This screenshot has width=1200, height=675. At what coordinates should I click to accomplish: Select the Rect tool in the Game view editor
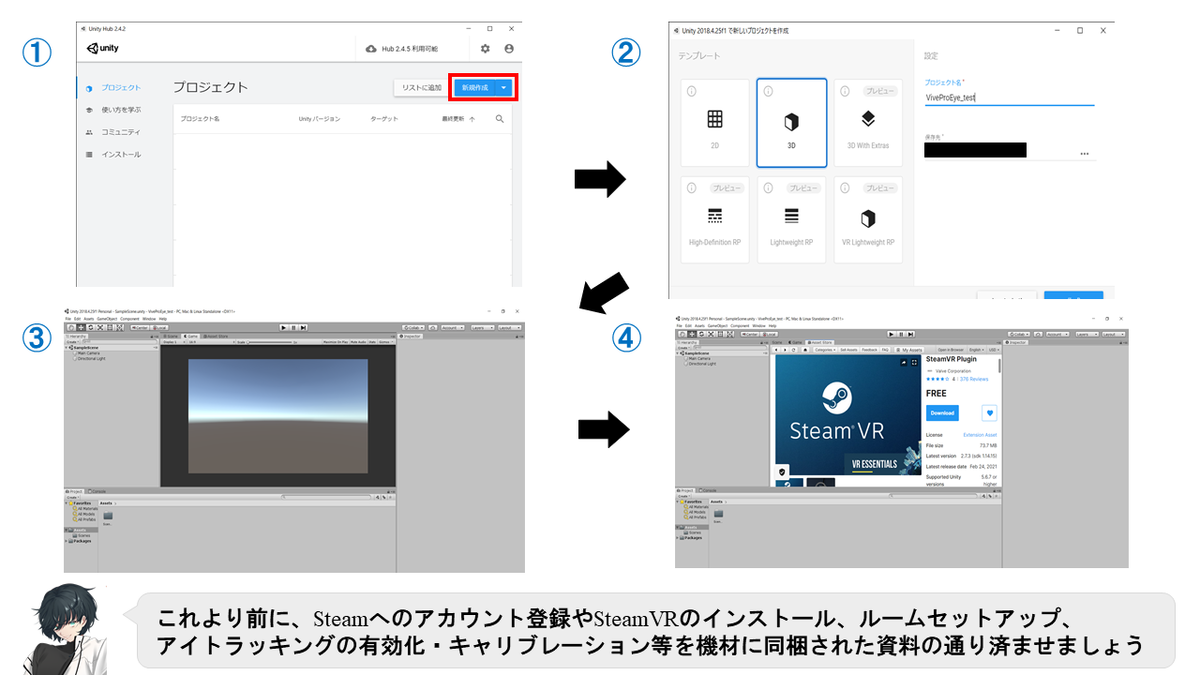(x=110, y=328)
